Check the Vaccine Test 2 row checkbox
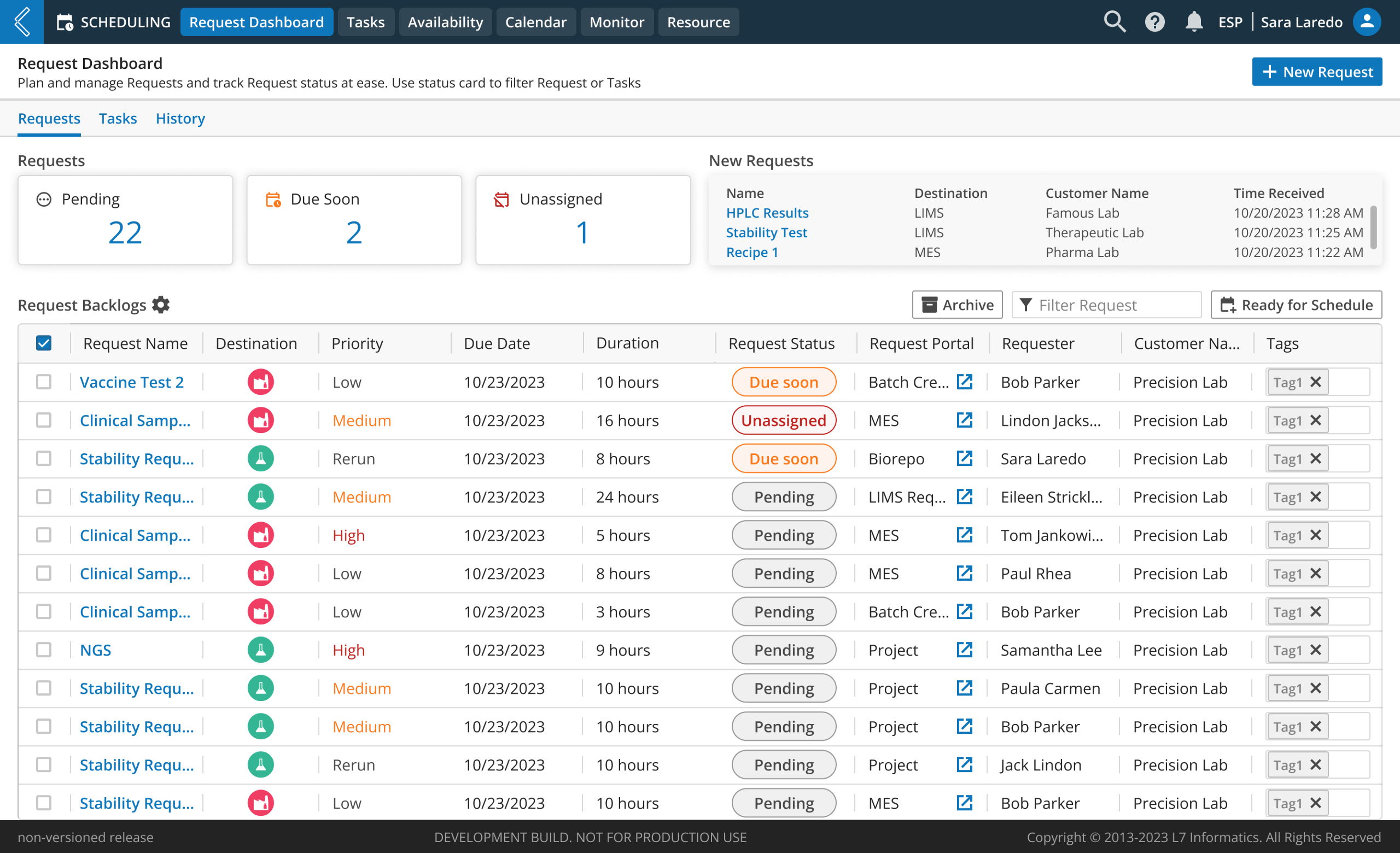This screenshot has height=853, width=1400. [x=44, y=382]
